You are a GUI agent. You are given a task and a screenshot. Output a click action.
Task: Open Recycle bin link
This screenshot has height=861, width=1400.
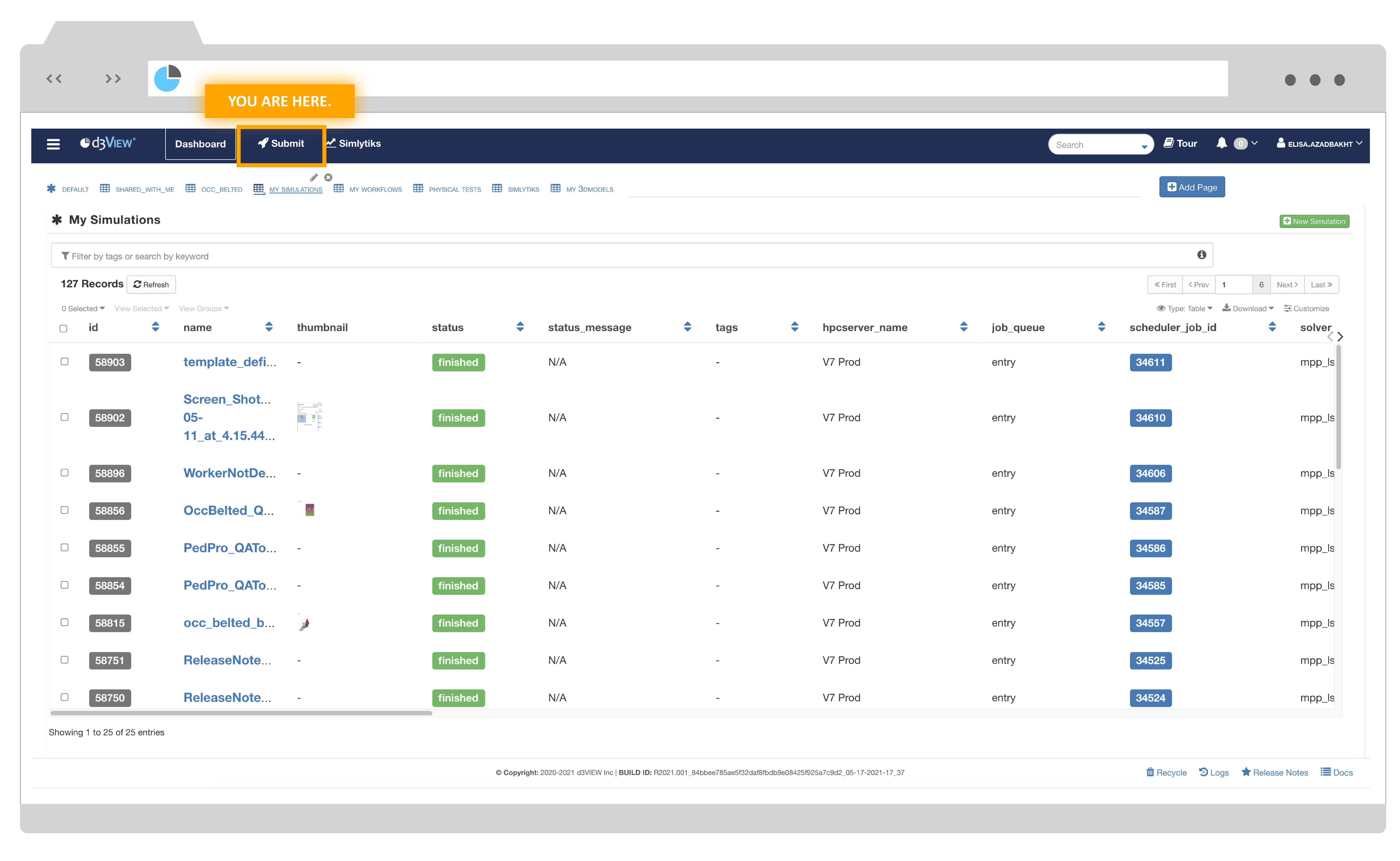[1167, 772]
